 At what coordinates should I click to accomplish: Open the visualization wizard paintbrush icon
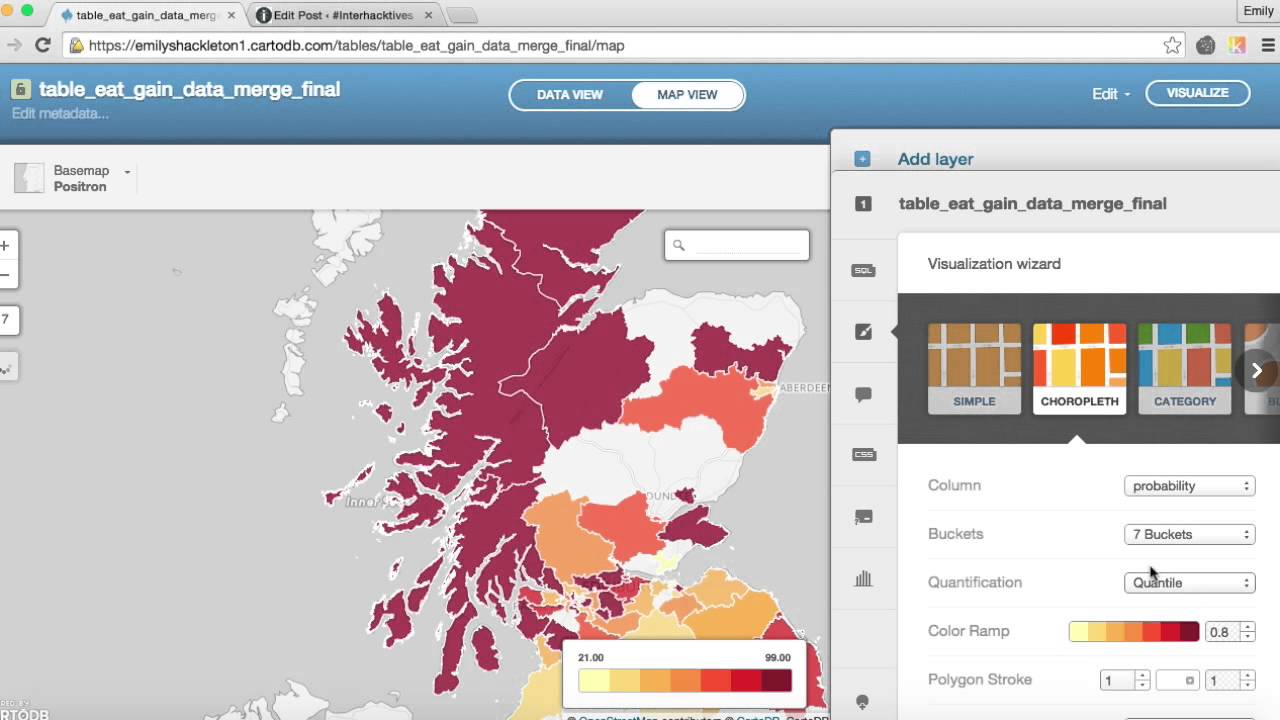(863, 332)
